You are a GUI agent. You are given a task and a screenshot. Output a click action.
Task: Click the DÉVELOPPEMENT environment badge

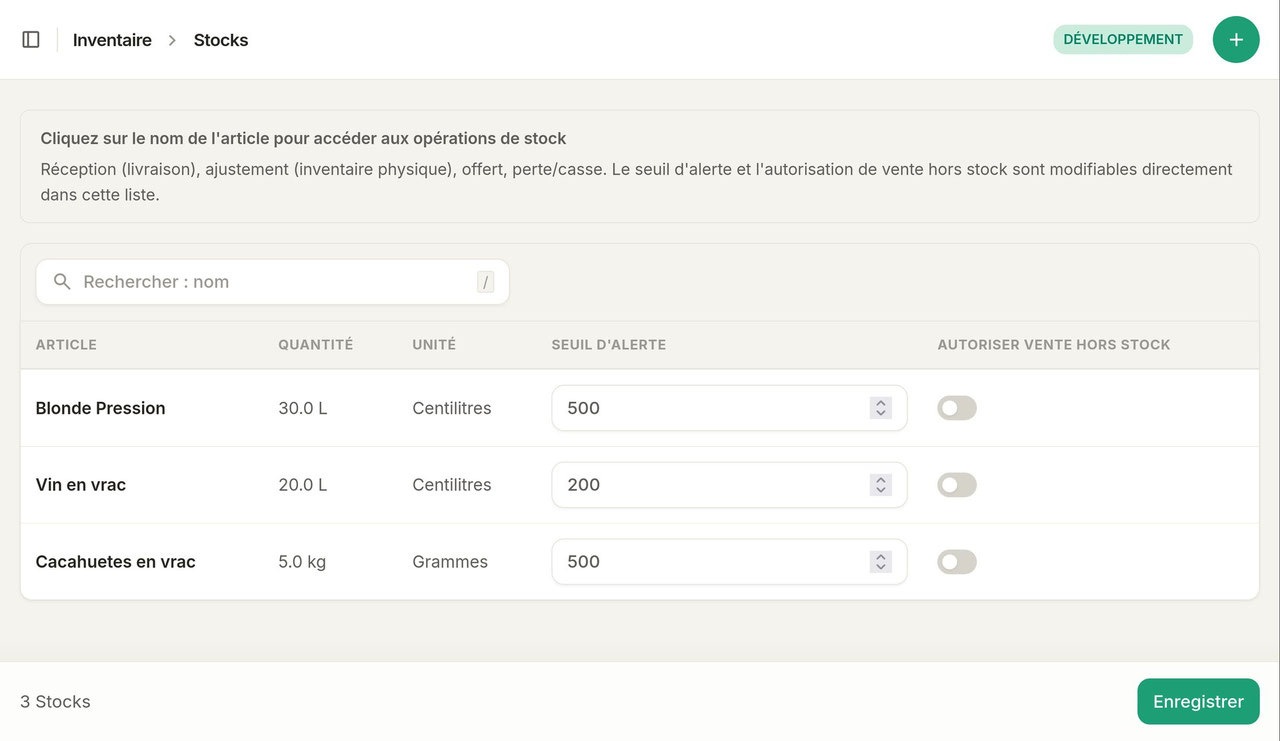pyautogui.click(x=1123, y=40)
